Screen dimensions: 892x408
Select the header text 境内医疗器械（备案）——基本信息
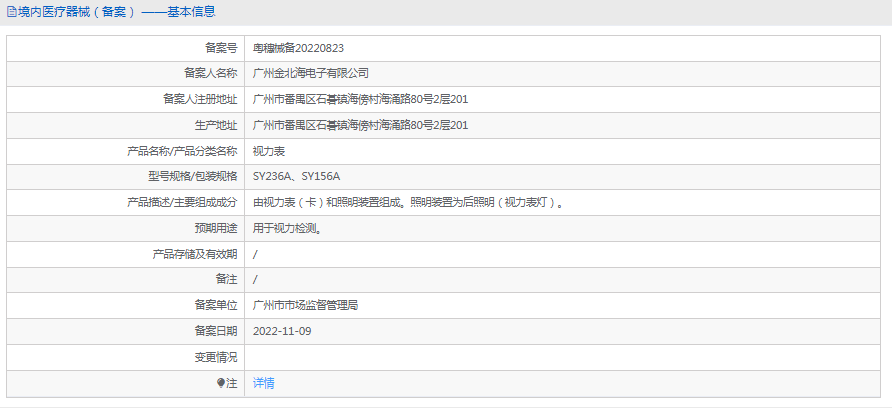coord(117,11)
